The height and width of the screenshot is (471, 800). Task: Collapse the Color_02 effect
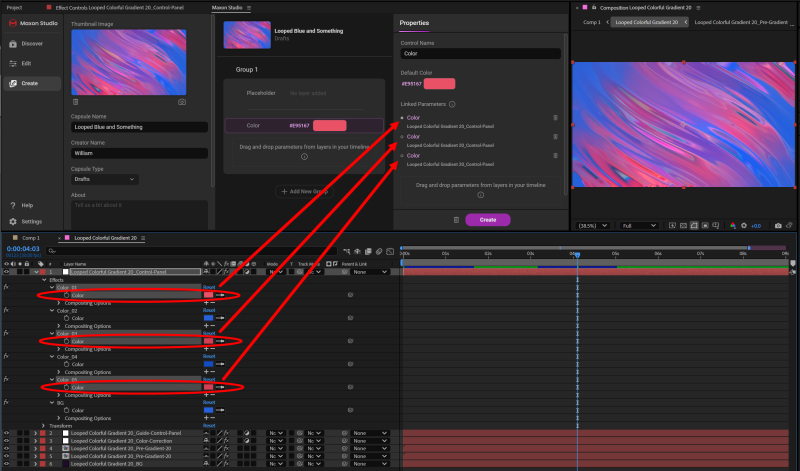[52, 310]
